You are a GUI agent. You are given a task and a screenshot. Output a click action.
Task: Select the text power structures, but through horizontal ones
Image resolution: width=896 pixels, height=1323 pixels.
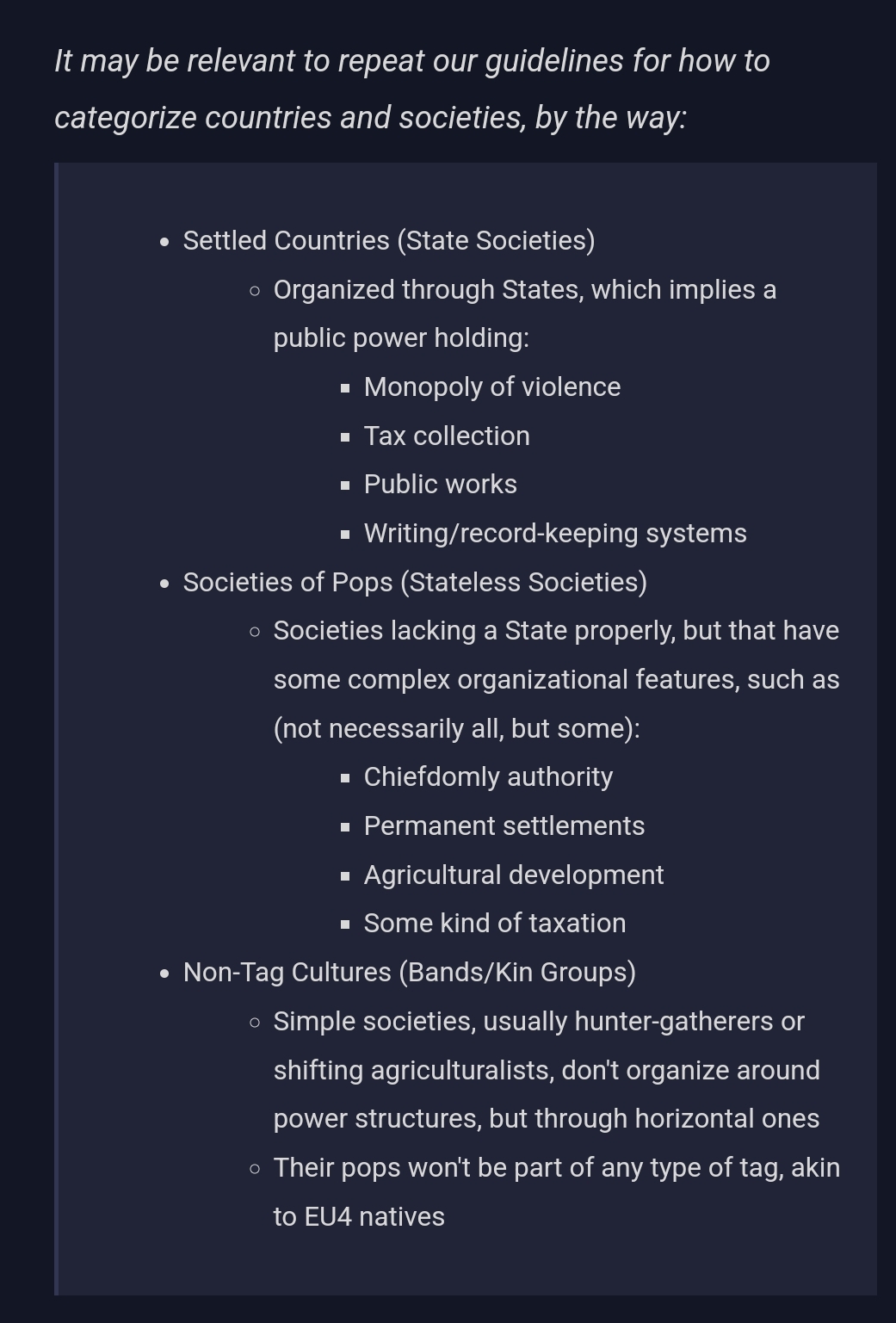(x=547, y=1118)
